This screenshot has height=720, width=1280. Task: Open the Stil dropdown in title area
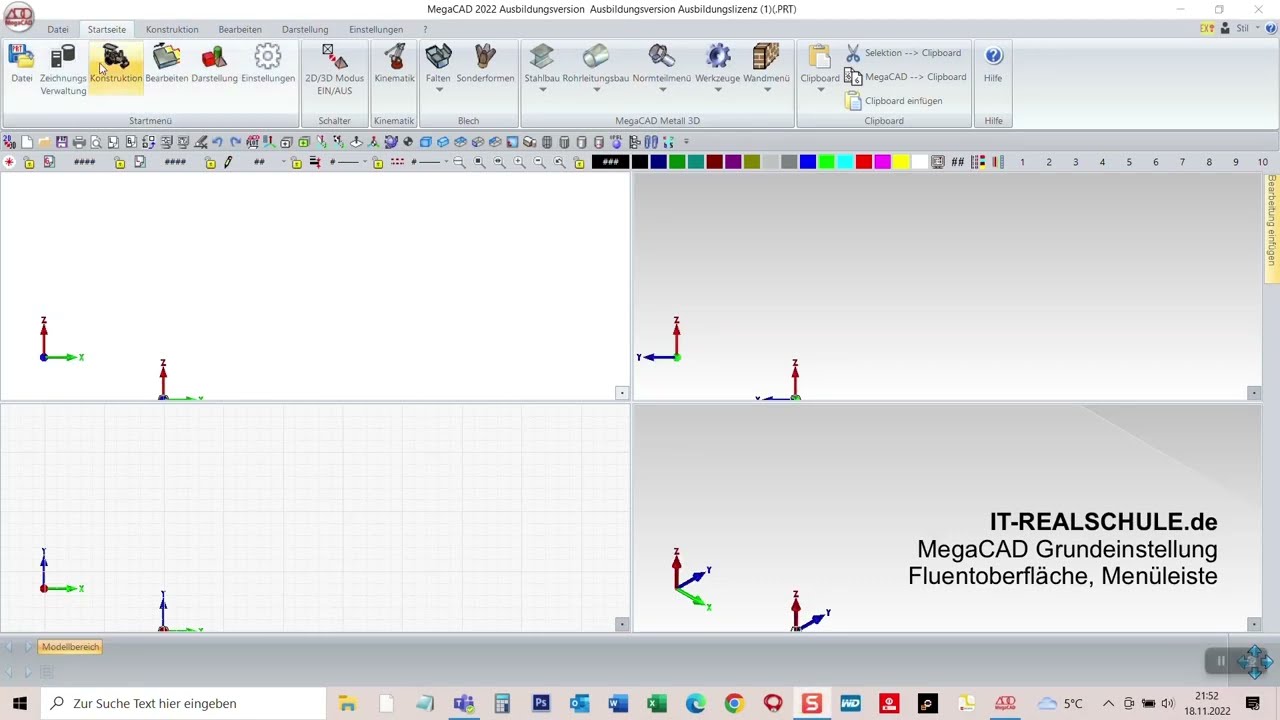coord(1248,29)
